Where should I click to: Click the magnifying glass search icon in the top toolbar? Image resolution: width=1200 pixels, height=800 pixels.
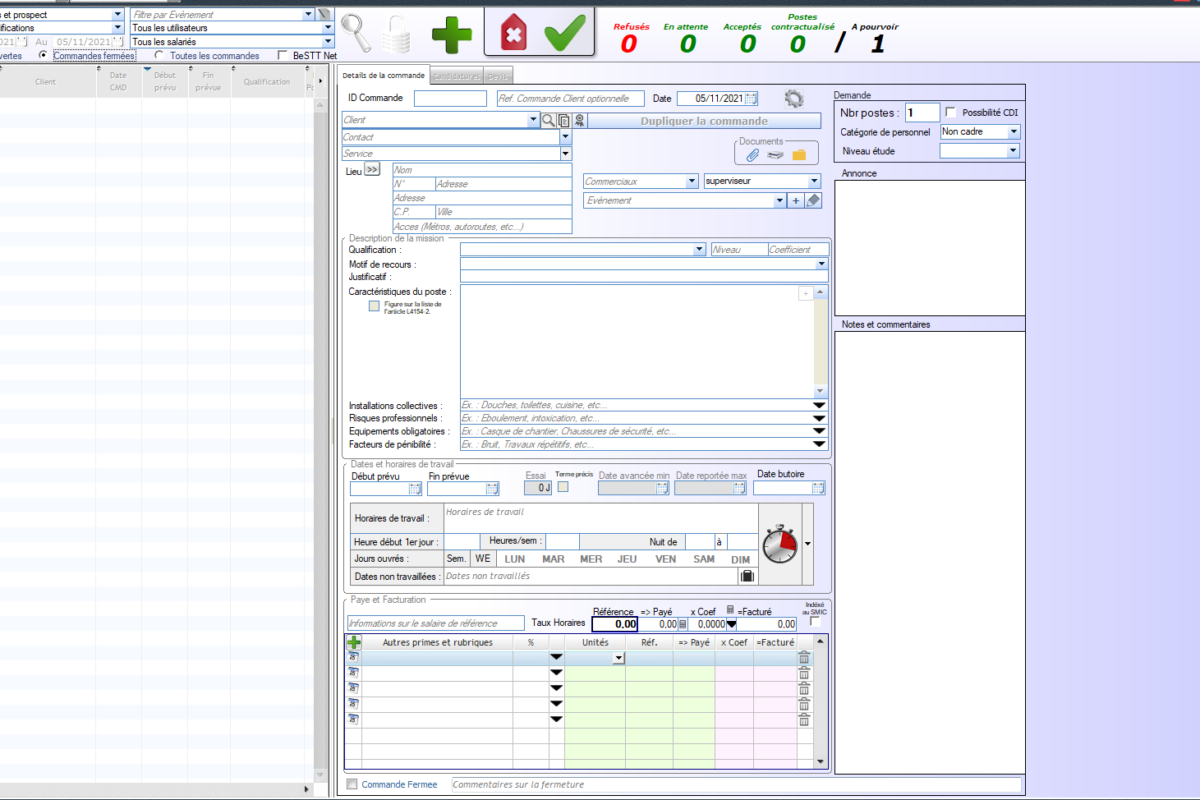coord(356,33)
